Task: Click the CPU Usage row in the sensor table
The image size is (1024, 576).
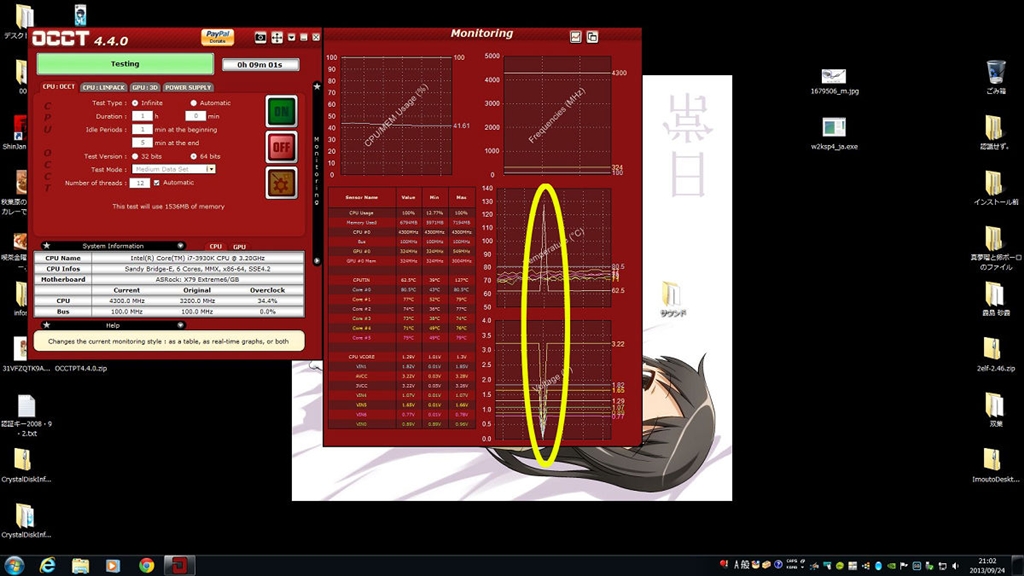Action: tap(401, 213)
